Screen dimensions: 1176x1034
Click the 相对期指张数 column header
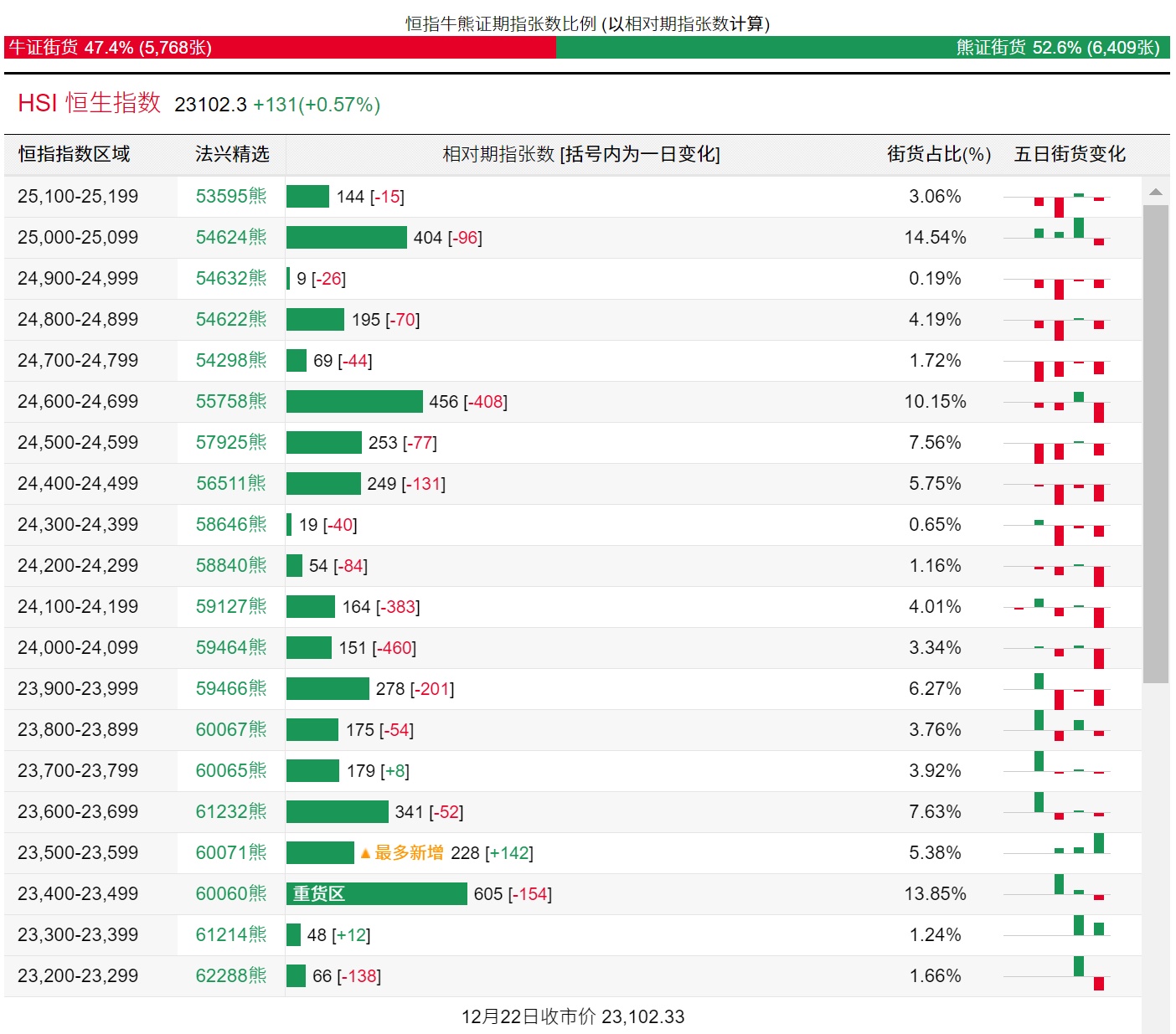tap(581, 154)
